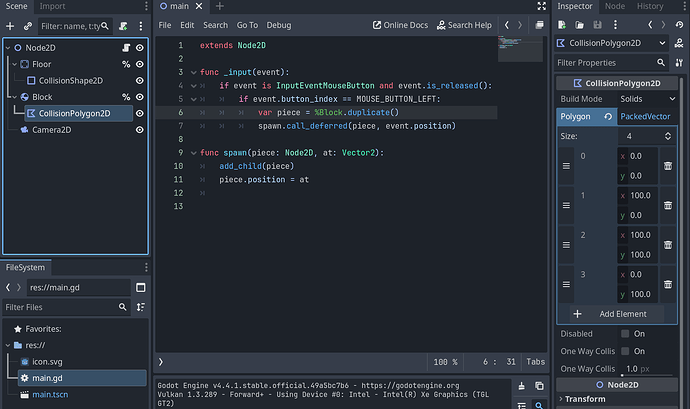Viewport: 690px width, 409px height.
Task: Open documentation for CollisionPolygon2D
Action: [x=679, y=43]
